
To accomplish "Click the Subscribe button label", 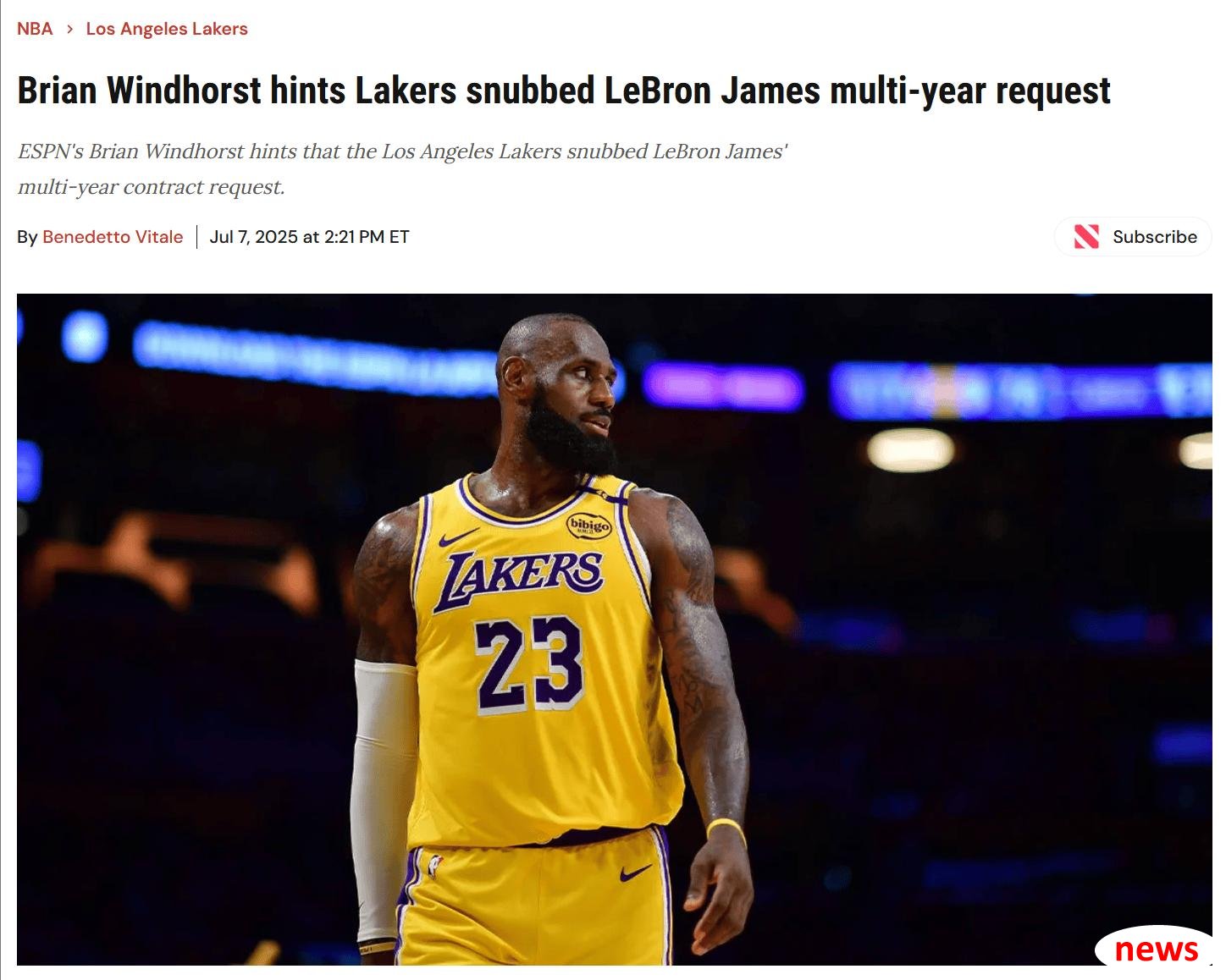I will 1155,237.
